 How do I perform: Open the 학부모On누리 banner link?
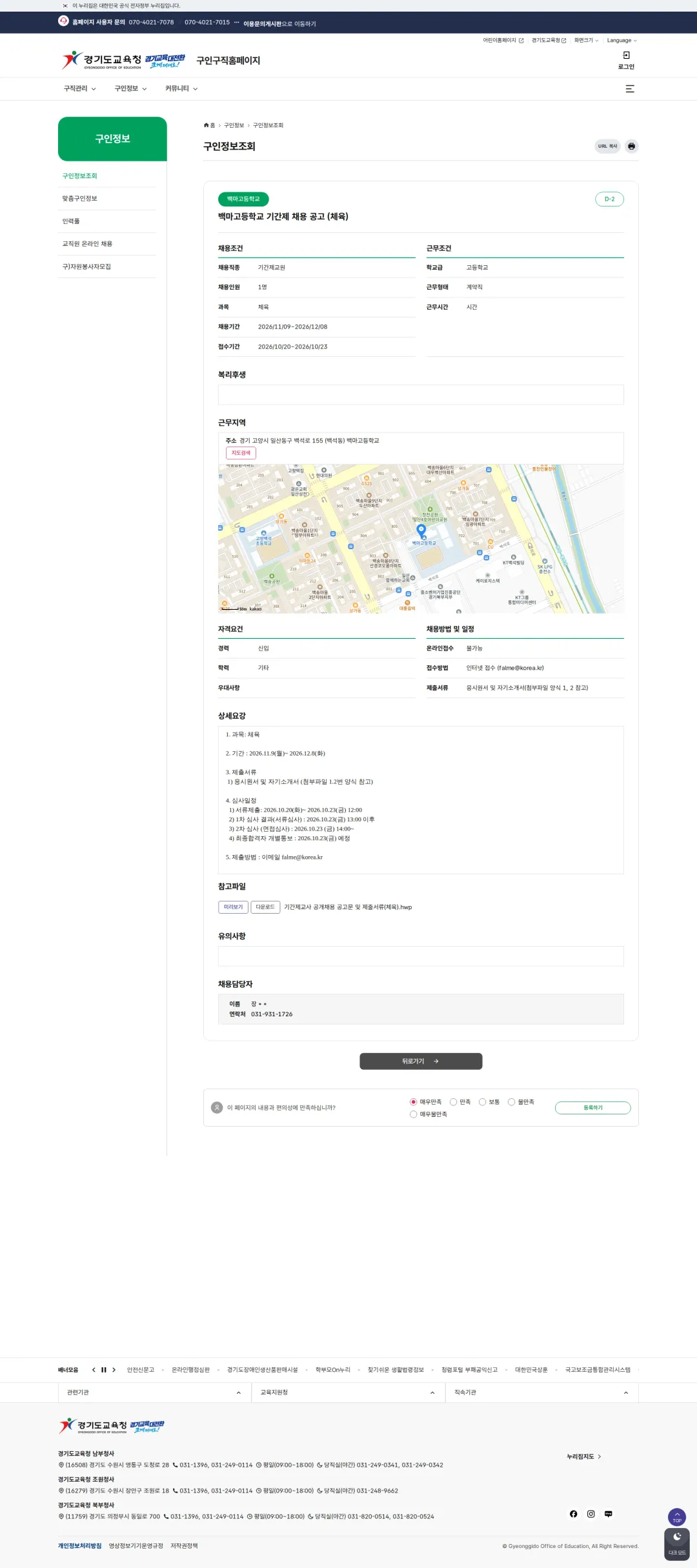click(332, 1370)
